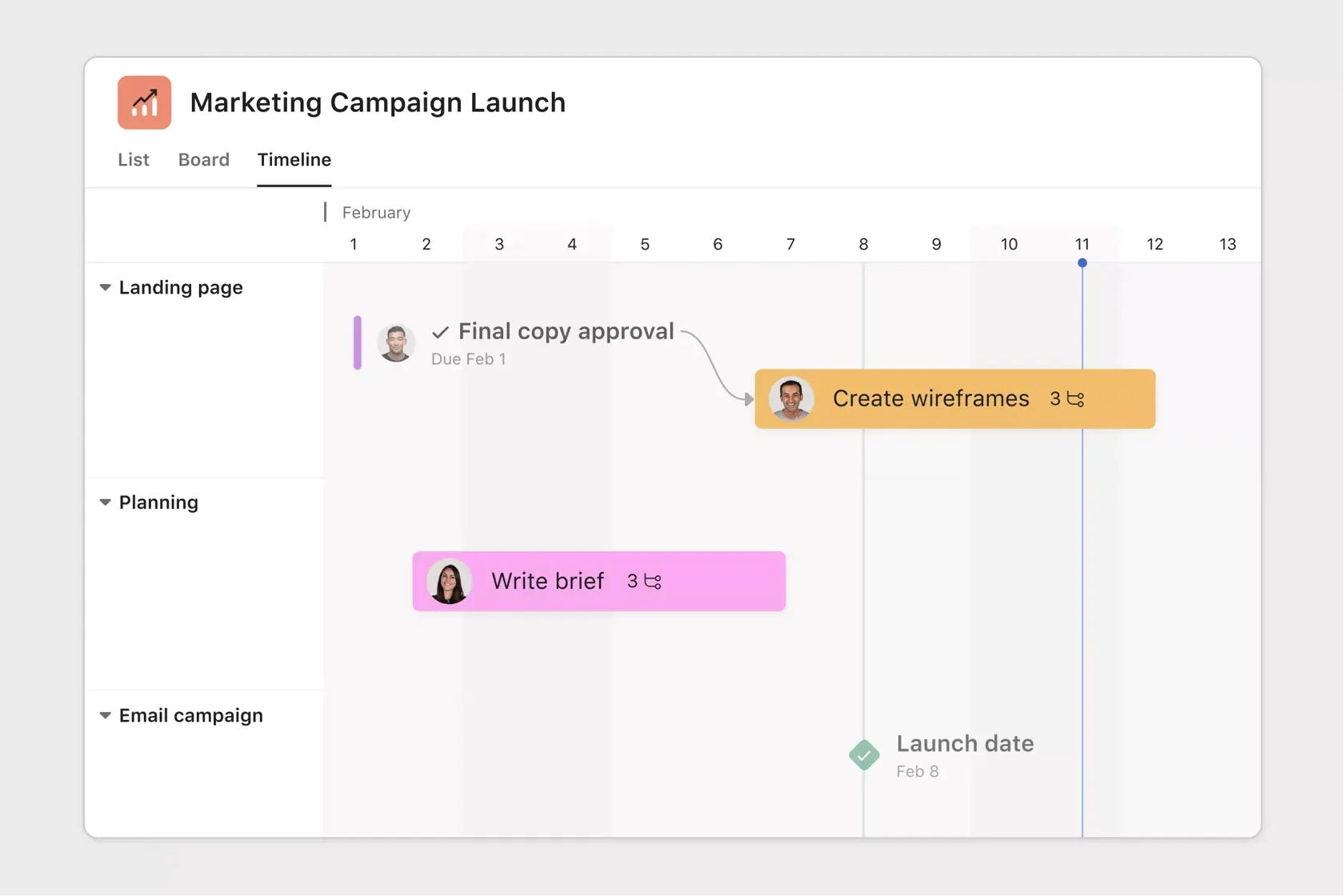Collapse the Planning section

click(x=105, y=502)
